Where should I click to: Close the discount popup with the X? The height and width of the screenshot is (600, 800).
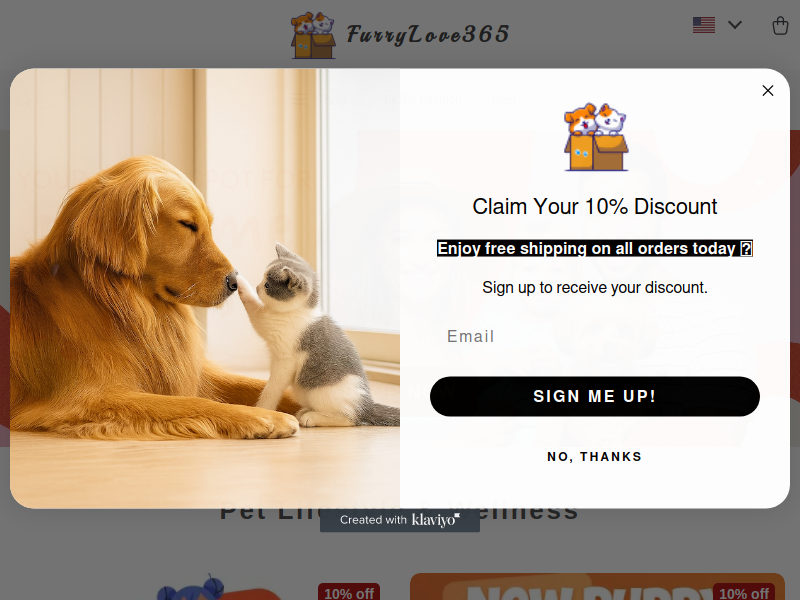click(x=767, y=91)
